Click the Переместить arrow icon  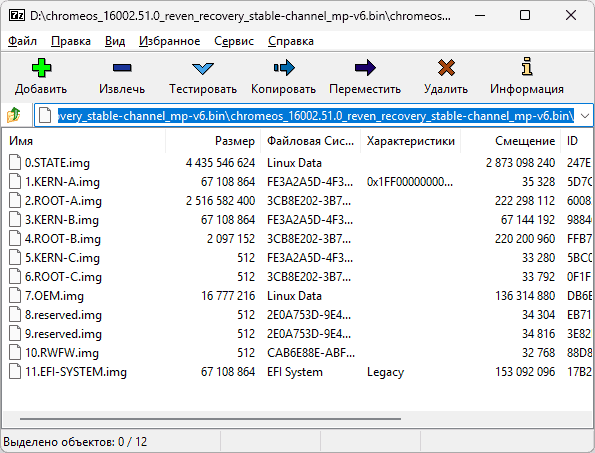pos(365,68)
